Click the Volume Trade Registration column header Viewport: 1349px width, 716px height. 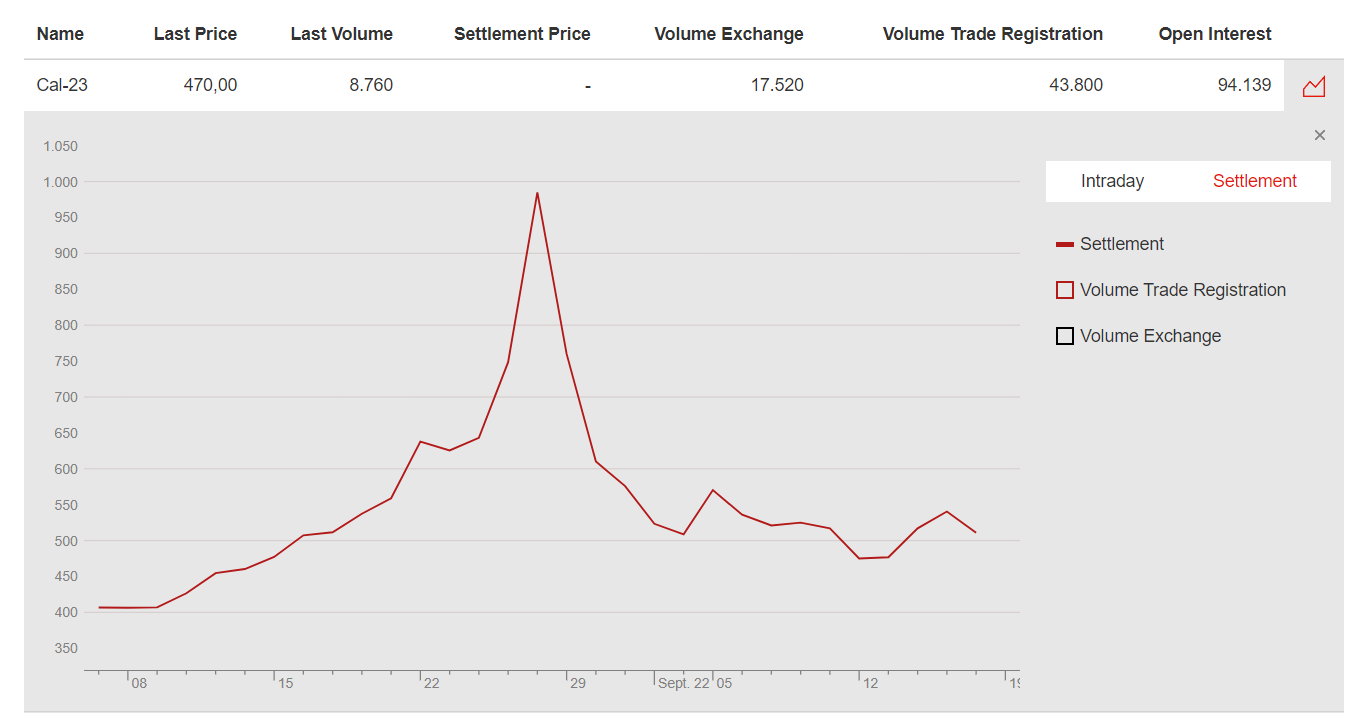(993, 34)
